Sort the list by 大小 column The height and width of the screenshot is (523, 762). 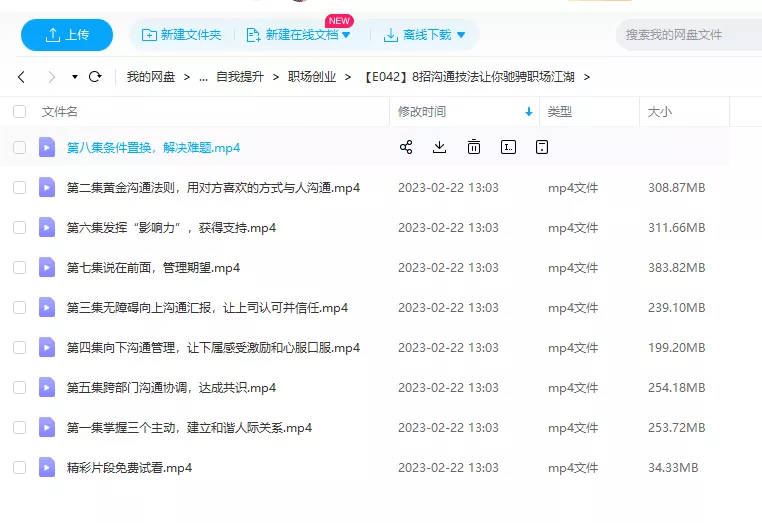[660, 112]
